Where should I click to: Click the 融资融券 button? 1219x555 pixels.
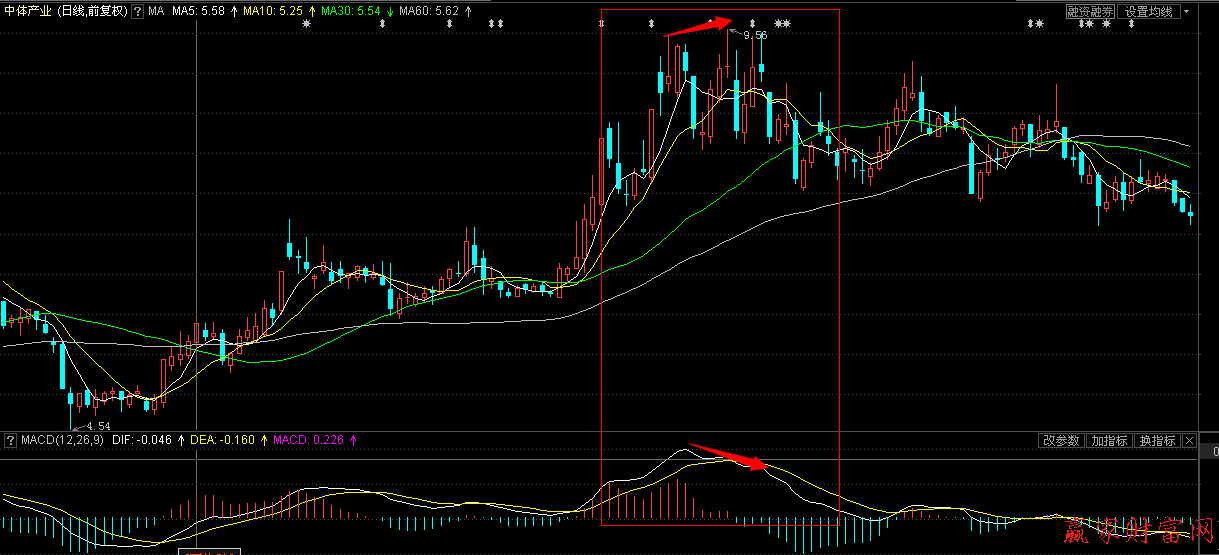tap(1089, 12)
